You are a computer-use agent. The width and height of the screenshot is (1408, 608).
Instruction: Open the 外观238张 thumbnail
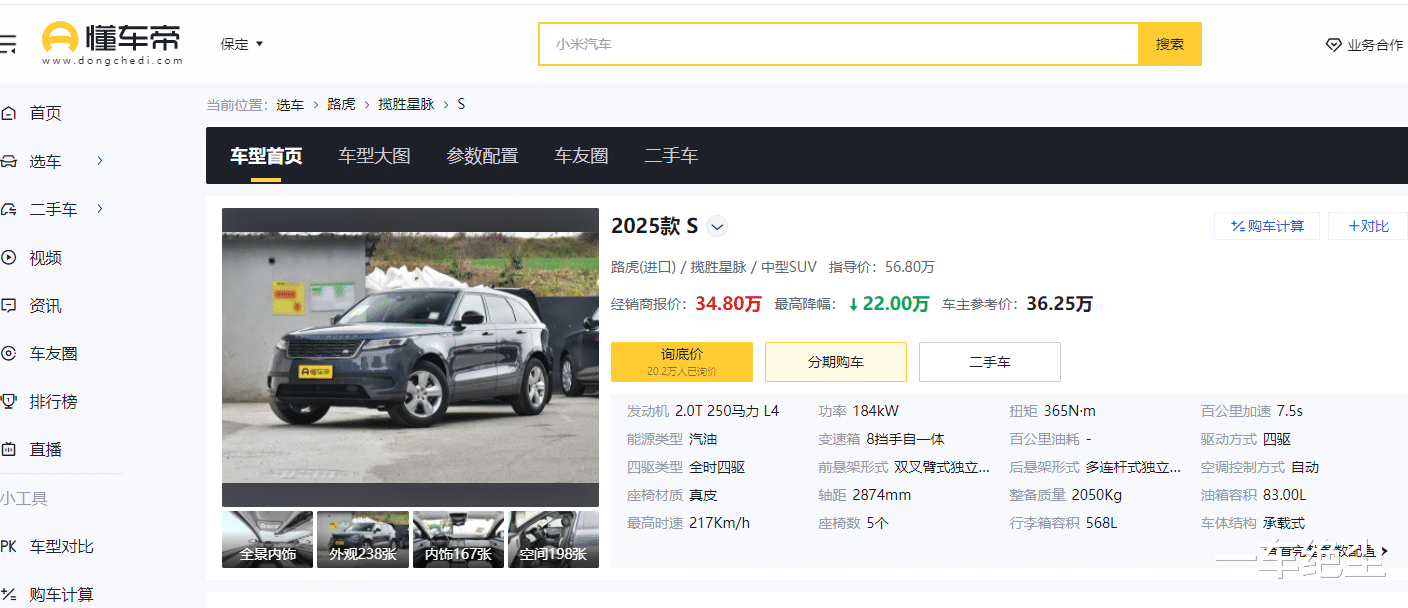pyautogui.click(x=363, y=539)
